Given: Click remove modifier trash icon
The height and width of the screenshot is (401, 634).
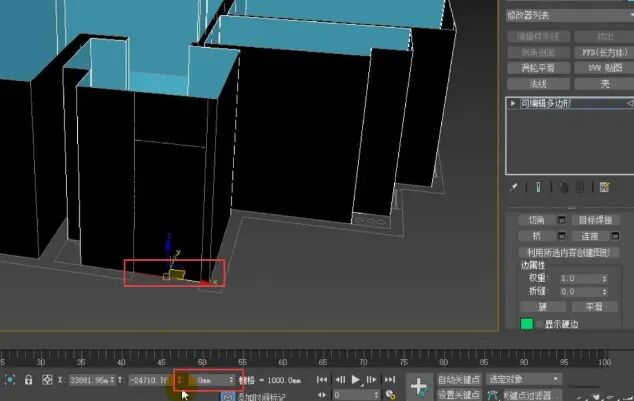Looking at the screenshot, I should (580, 187).
